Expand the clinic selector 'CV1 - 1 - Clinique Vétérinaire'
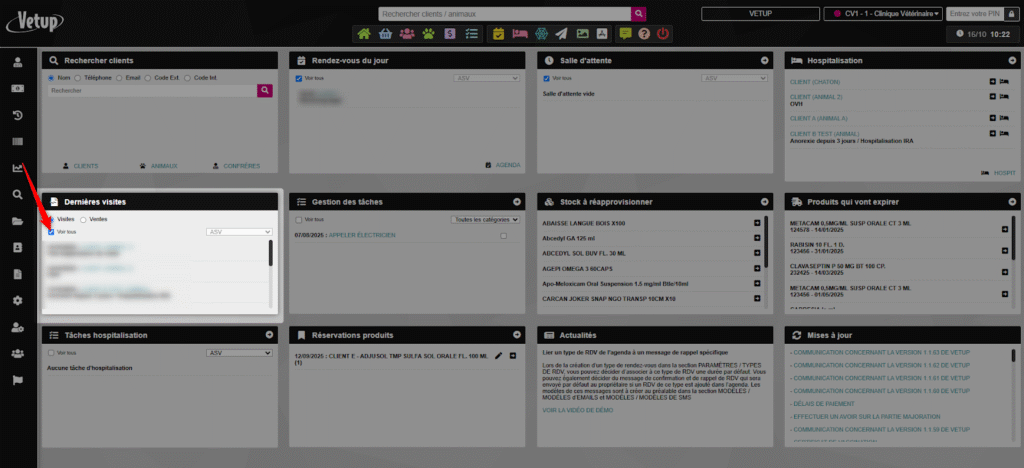The height and width of the screenshot is (468, 1024). pyautogui.click(x=883, y=14)
